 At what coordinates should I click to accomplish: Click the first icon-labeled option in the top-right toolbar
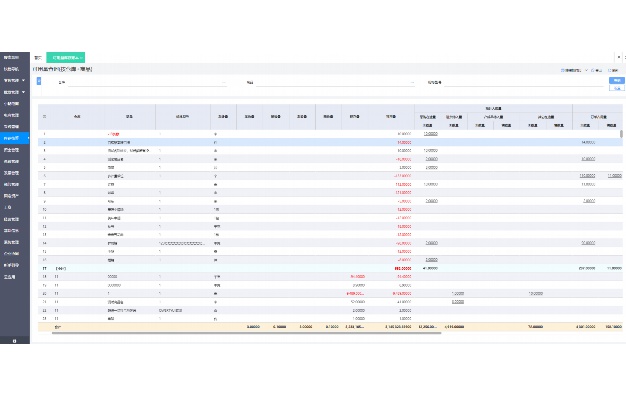click(x=571, y=70)
